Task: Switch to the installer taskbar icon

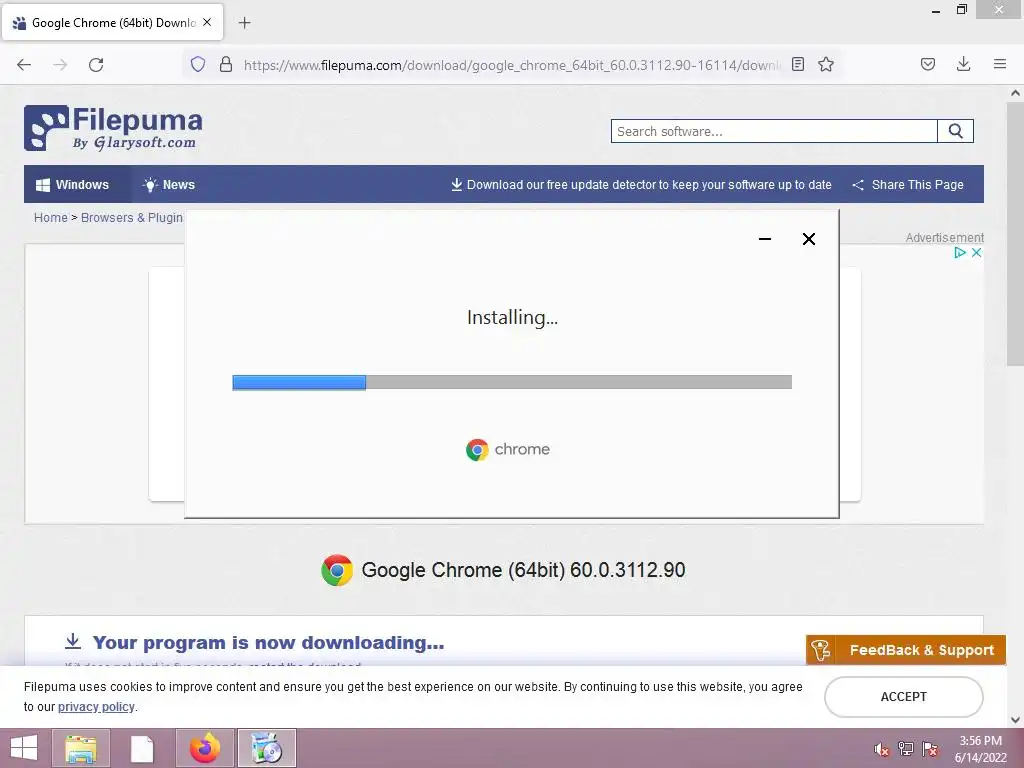Action: (x=266, y=748)
